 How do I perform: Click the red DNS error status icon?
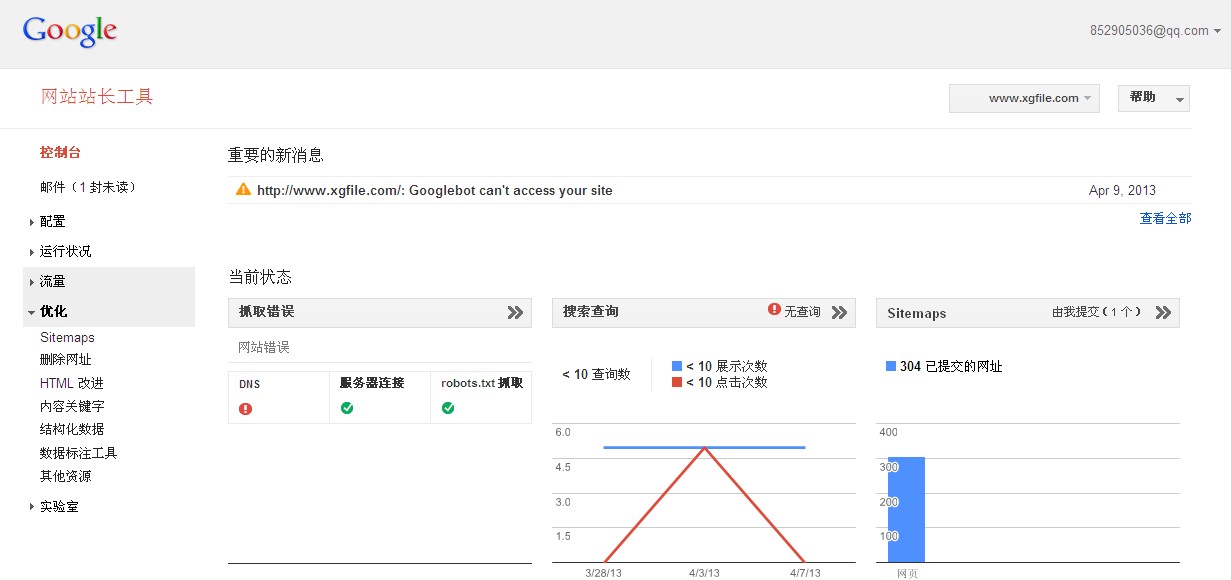(246, 408)
